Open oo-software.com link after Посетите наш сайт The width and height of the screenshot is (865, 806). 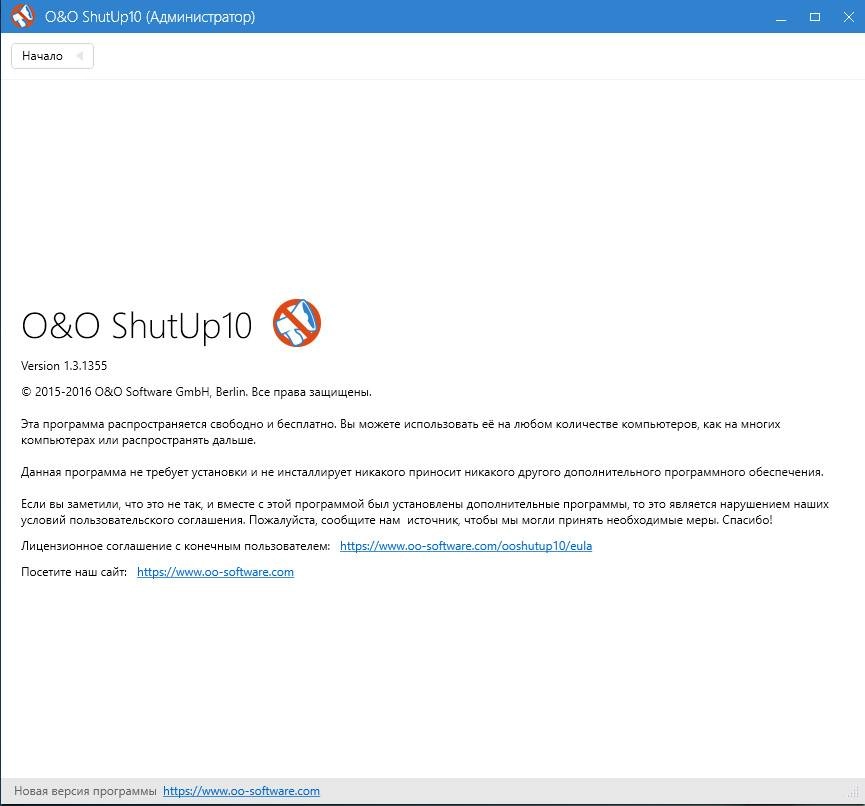(215, 572)
